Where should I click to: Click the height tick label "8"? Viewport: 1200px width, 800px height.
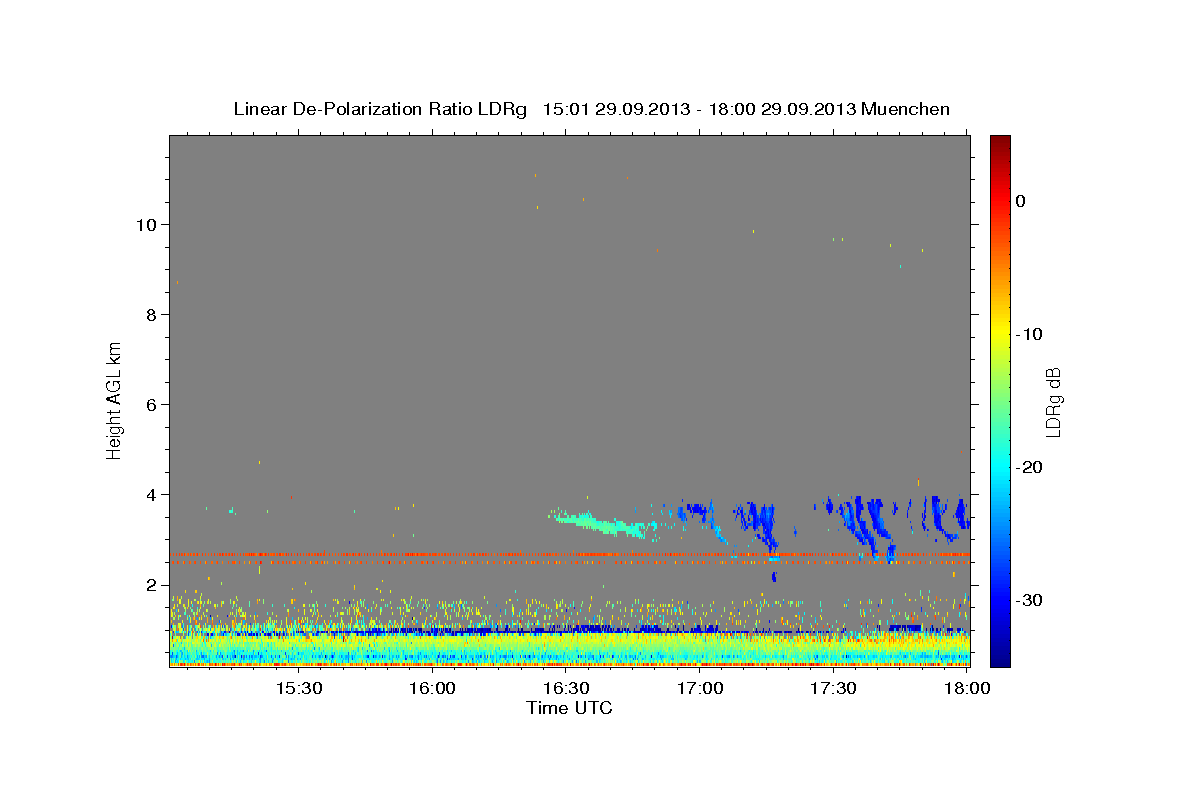(x=153, y=315)
